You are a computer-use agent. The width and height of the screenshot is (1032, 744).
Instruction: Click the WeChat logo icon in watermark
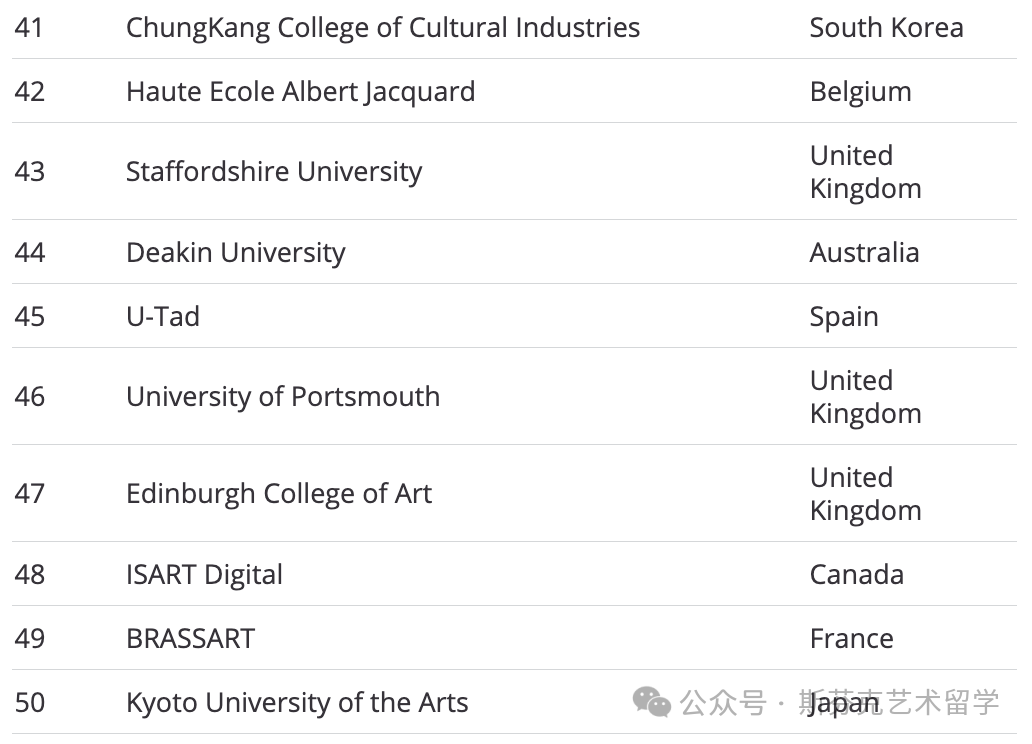[652, 702]
